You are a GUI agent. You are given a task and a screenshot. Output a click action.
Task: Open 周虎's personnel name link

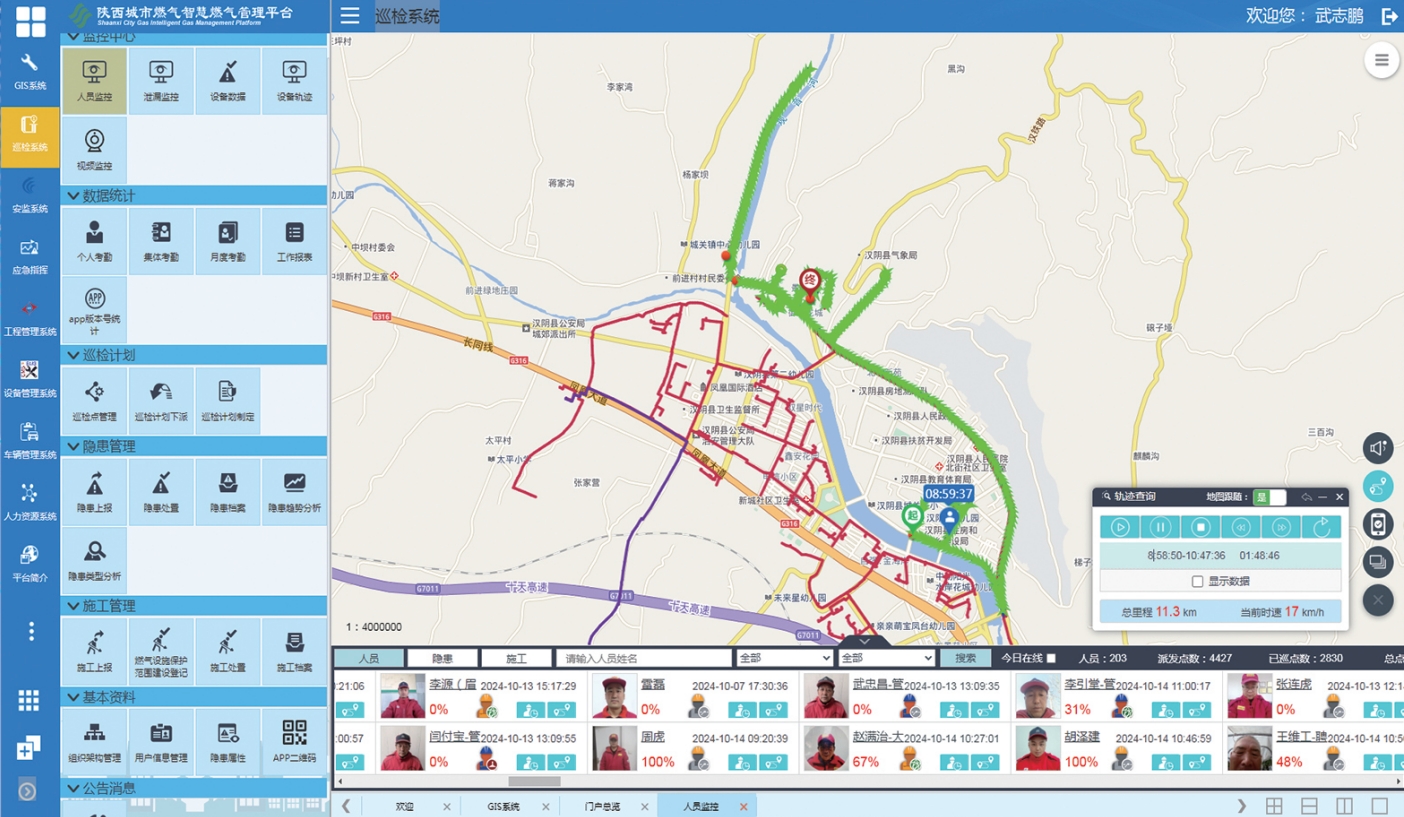pyautogui.click(x=653, y=737)
